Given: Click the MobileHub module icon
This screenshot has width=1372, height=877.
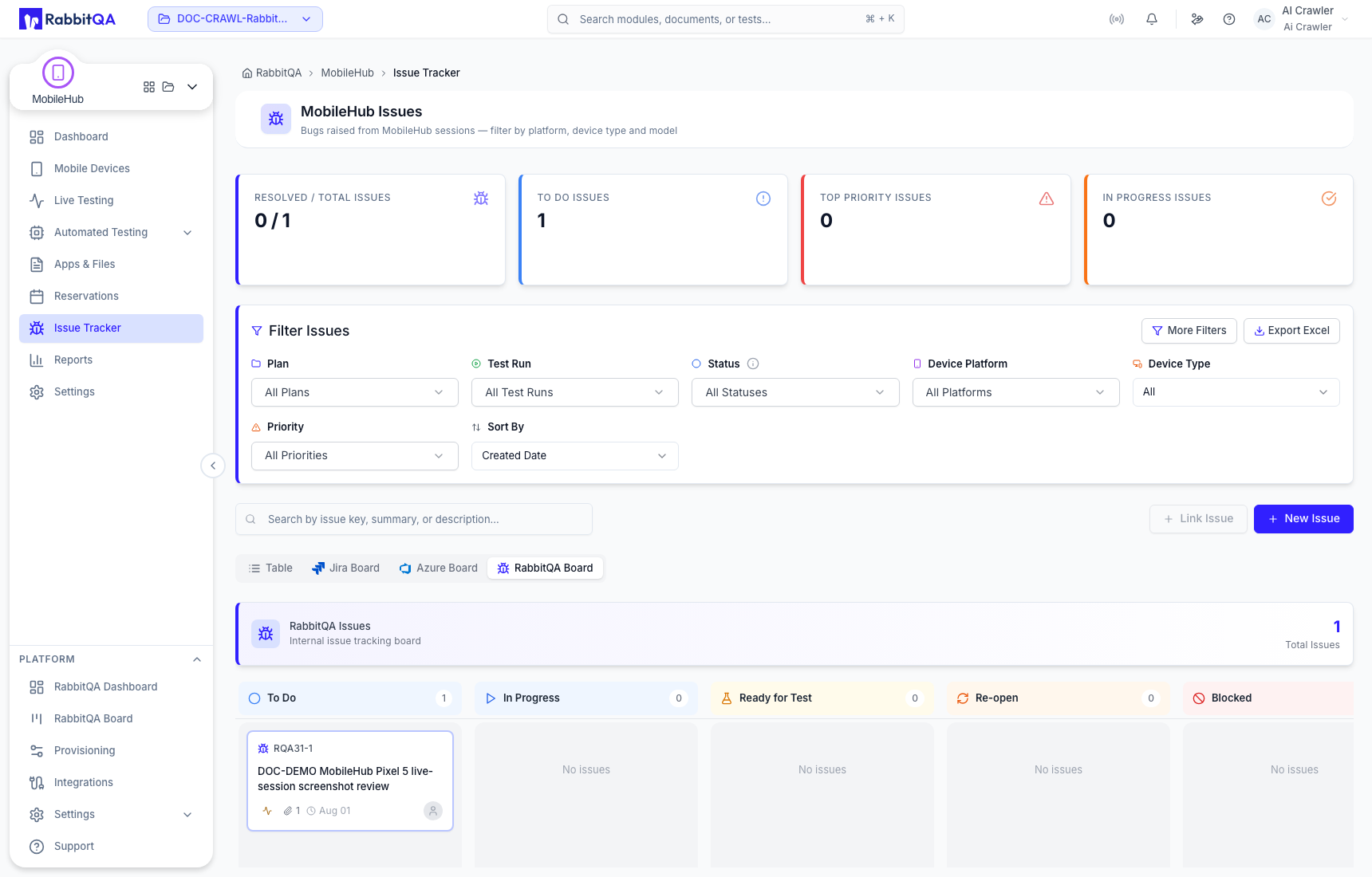Looking at the screenshot, I should (x=58, y=73).
